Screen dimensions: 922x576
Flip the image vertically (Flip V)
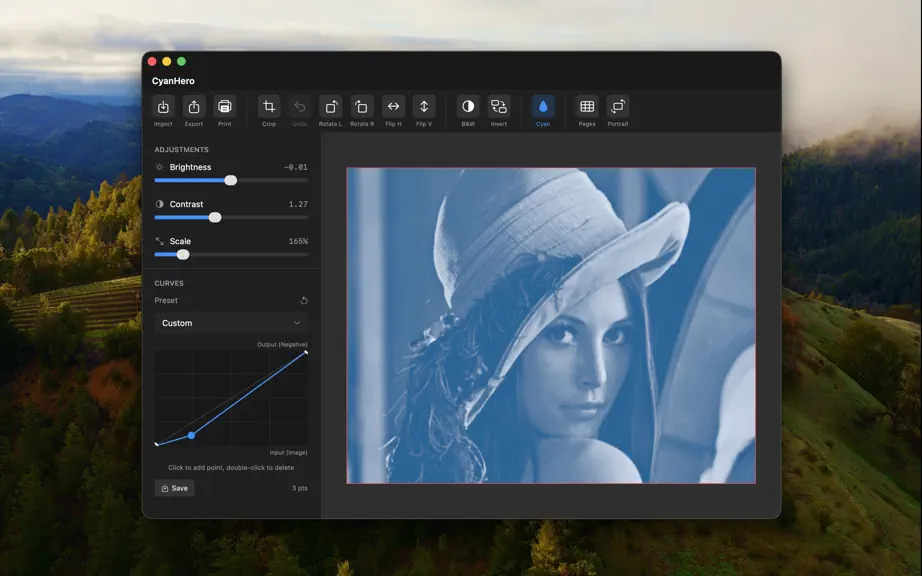click(424, 106)
